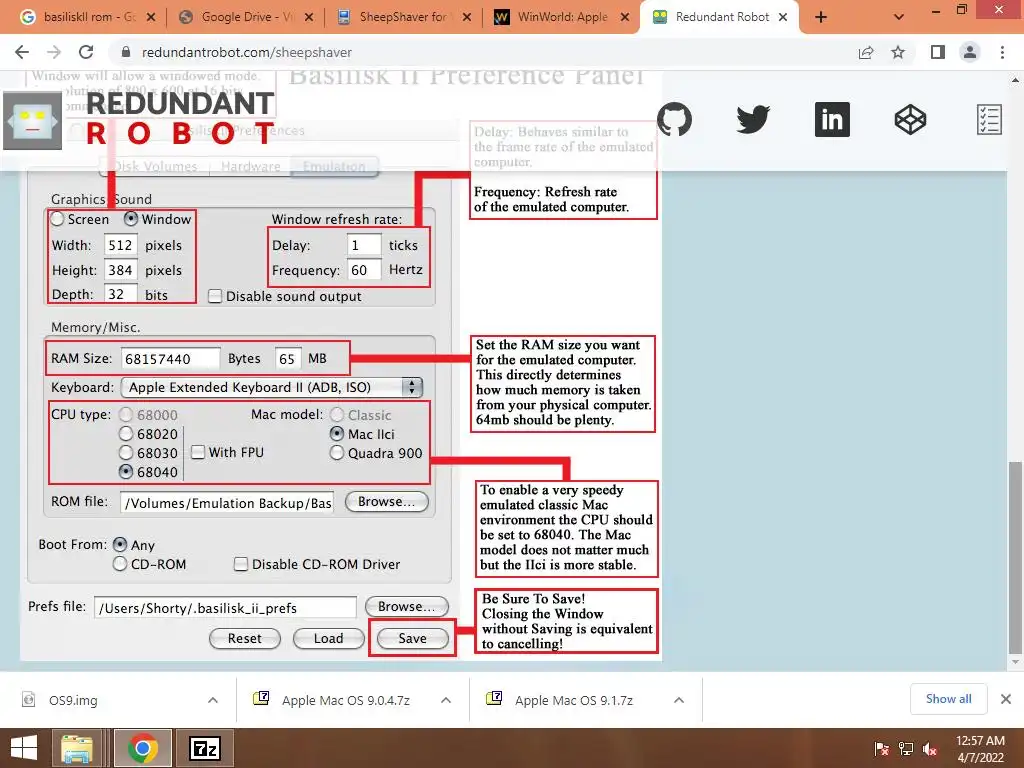1024x768 pixels.
Task: Click the Width field showing 512
Action: tap(121, 245)
